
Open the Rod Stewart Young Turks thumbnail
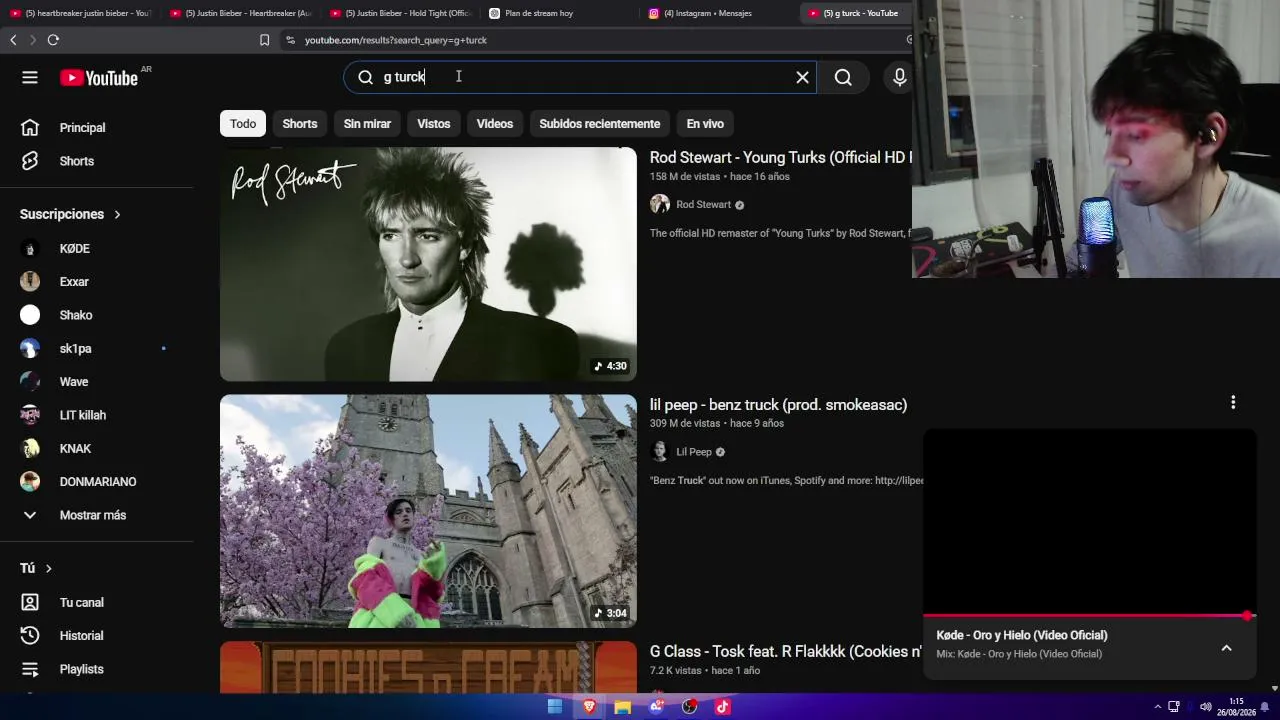[x=428, y=264]
